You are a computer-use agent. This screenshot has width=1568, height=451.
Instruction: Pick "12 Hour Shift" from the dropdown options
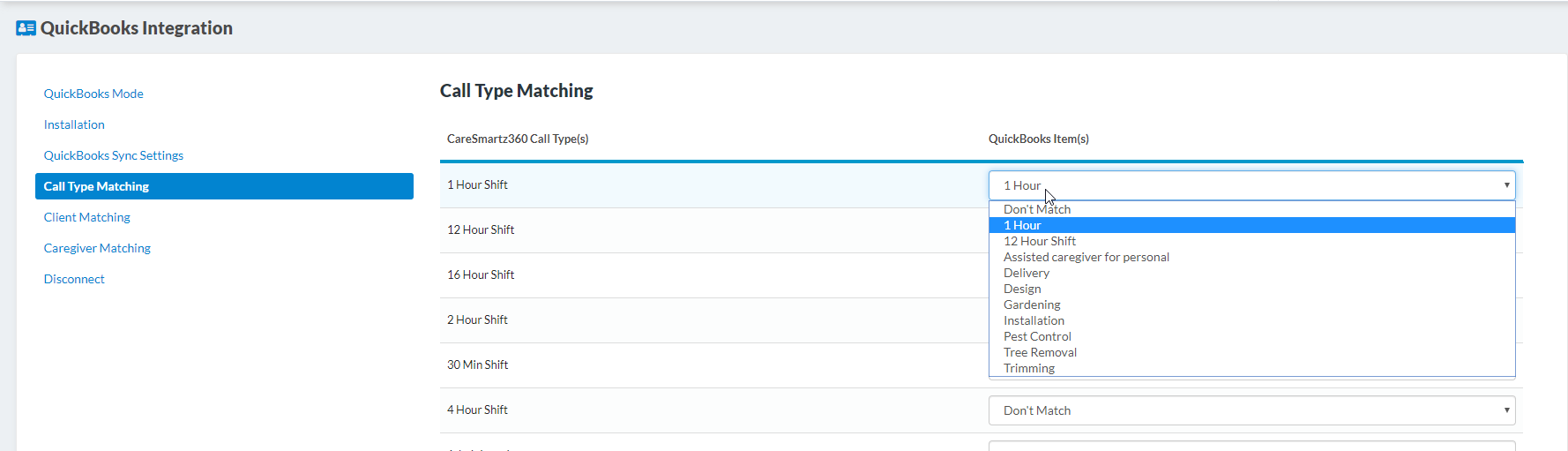(1040, 241)
